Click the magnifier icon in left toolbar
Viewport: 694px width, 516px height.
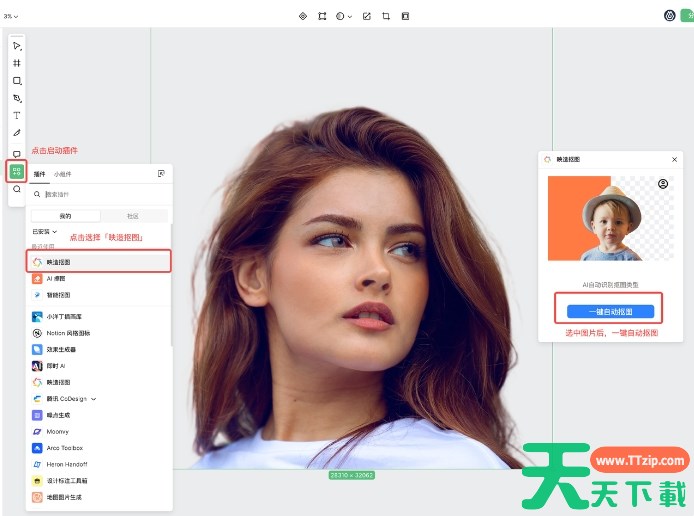pos(16,189)
